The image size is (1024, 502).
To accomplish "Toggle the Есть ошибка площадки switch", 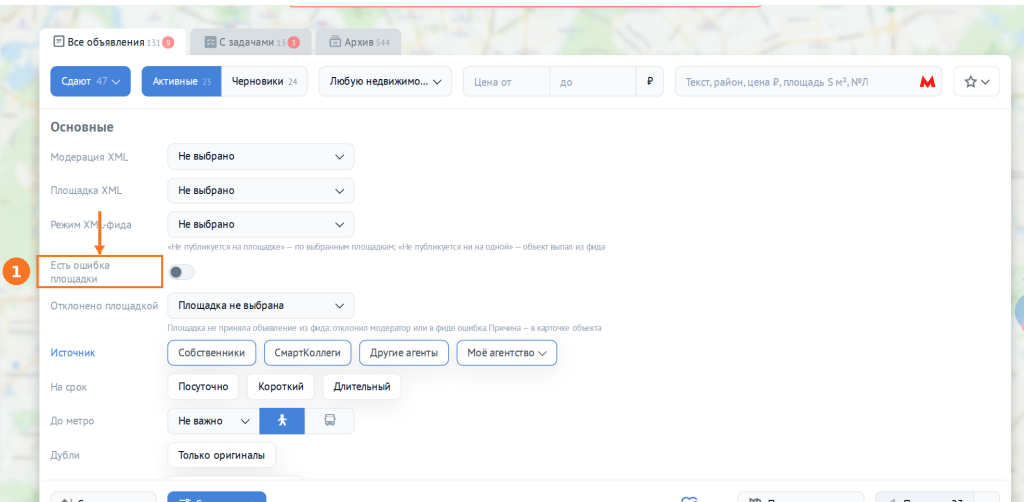I will pyautogui.click(x=181, y=272).
